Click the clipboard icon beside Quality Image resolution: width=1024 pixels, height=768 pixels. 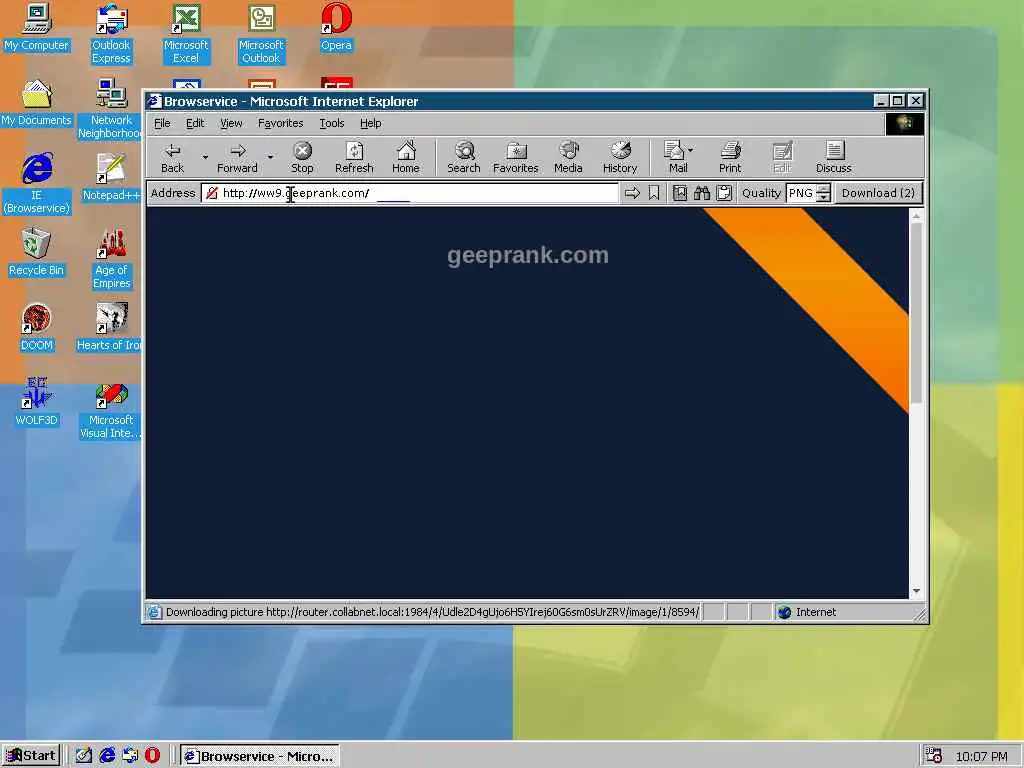click(x=724, y=193)
